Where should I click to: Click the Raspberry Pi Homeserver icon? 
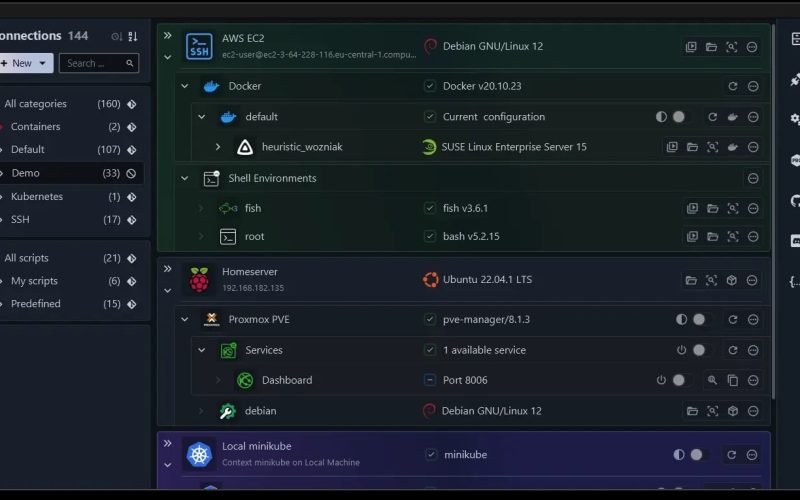pos(199,280)
